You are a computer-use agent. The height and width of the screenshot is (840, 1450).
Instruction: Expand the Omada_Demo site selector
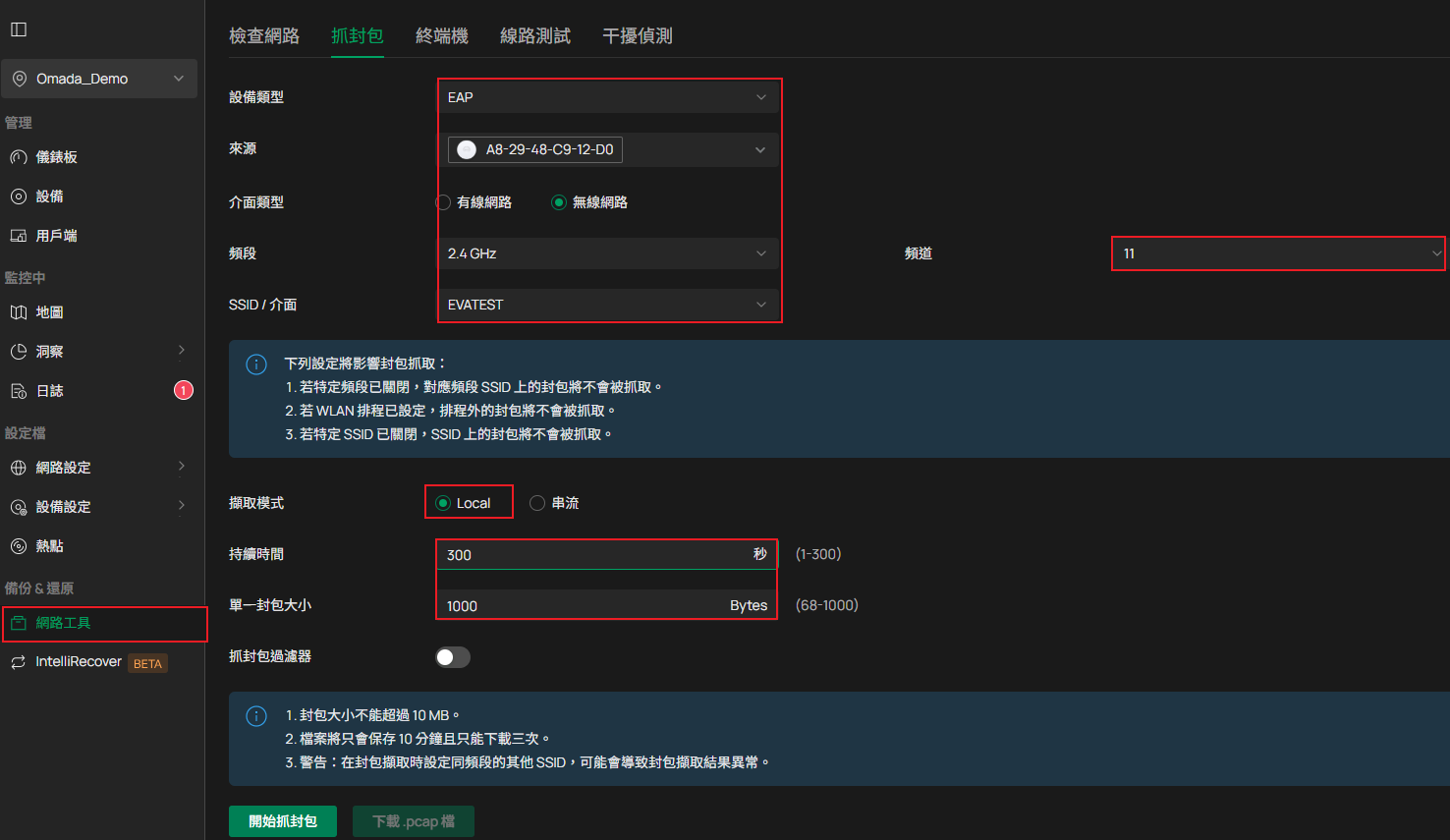[x=99, y=79]
